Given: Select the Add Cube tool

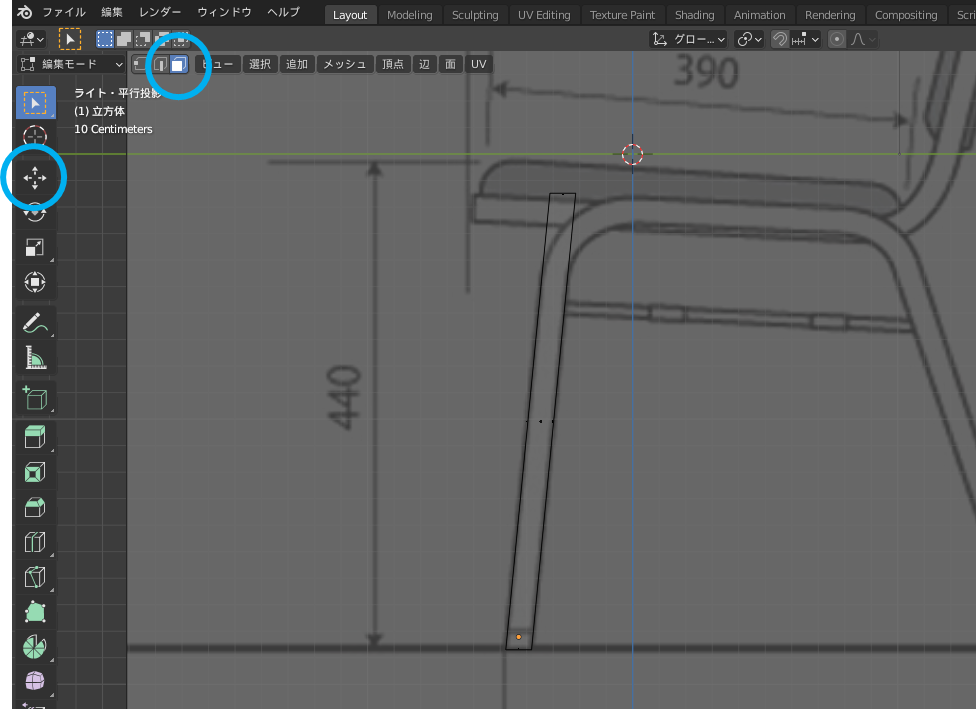Looking at the screenshot, I should coord(35,398).
